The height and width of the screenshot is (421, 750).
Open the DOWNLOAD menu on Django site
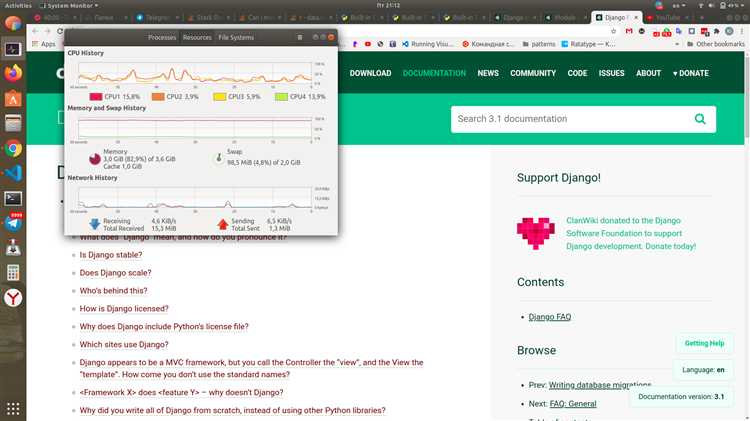coord(370,73)
